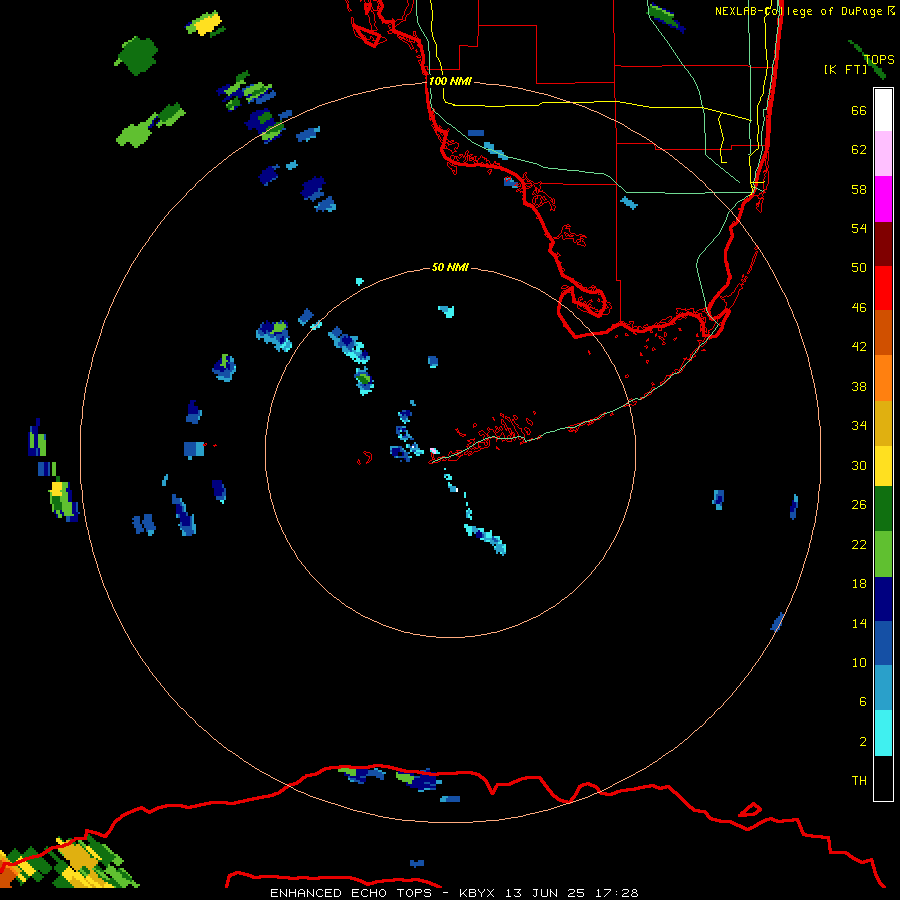Click the legend value 46
Screen dimensions: 900x900
[x=859, y=307]
